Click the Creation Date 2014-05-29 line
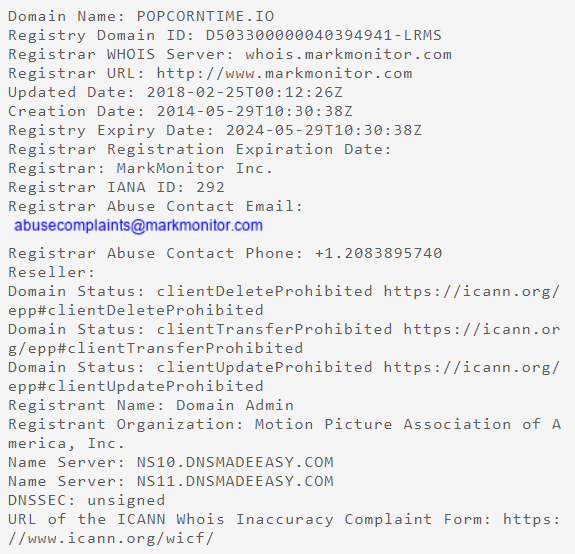The image size is (575, 554). pyautogui.click(x=180, y=111)
